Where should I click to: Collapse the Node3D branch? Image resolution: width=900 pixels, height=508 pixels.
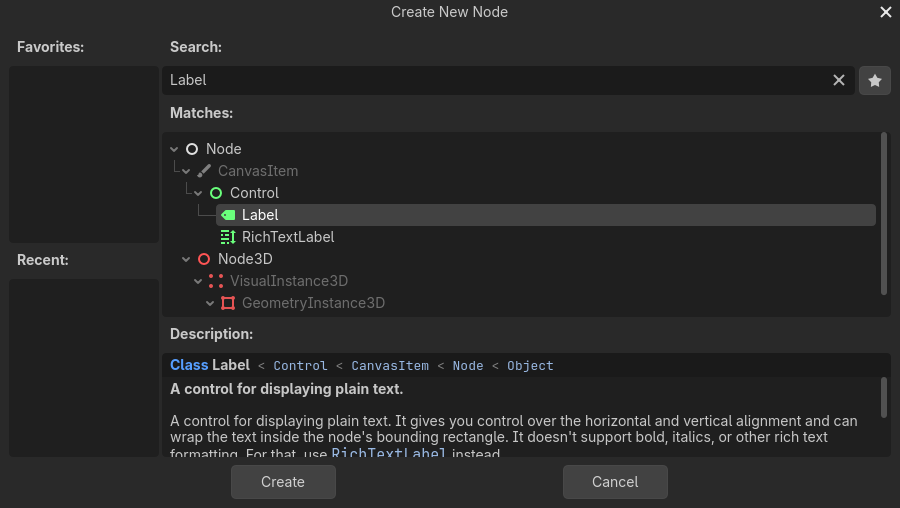186,259
